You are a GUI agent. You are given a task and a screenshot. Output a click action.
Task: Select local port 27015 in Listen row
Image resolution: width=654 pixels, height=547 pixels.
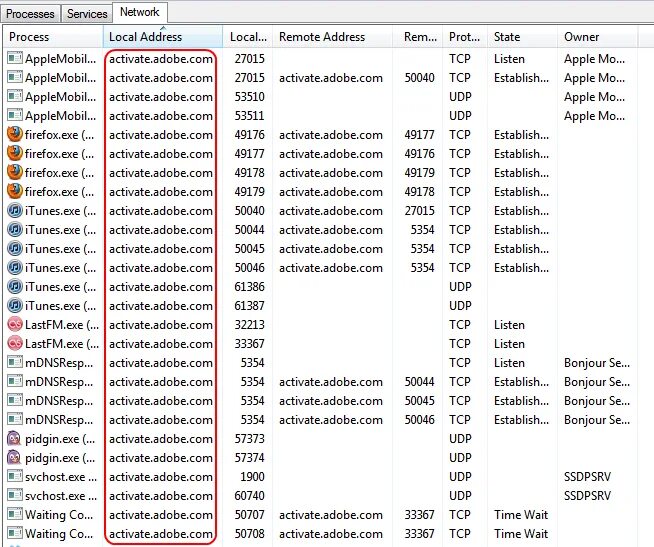point(249,58)
